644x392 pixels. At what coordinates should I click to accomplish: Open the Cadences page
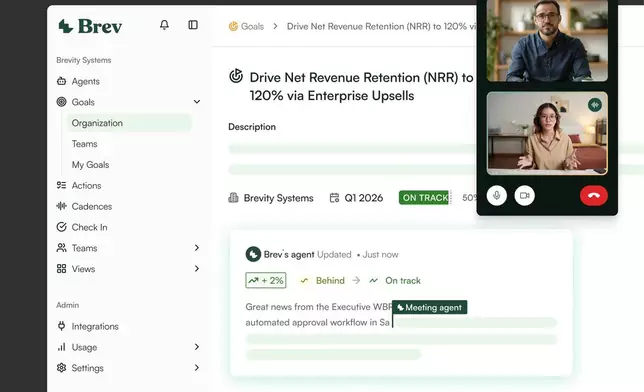coord(92,206)
